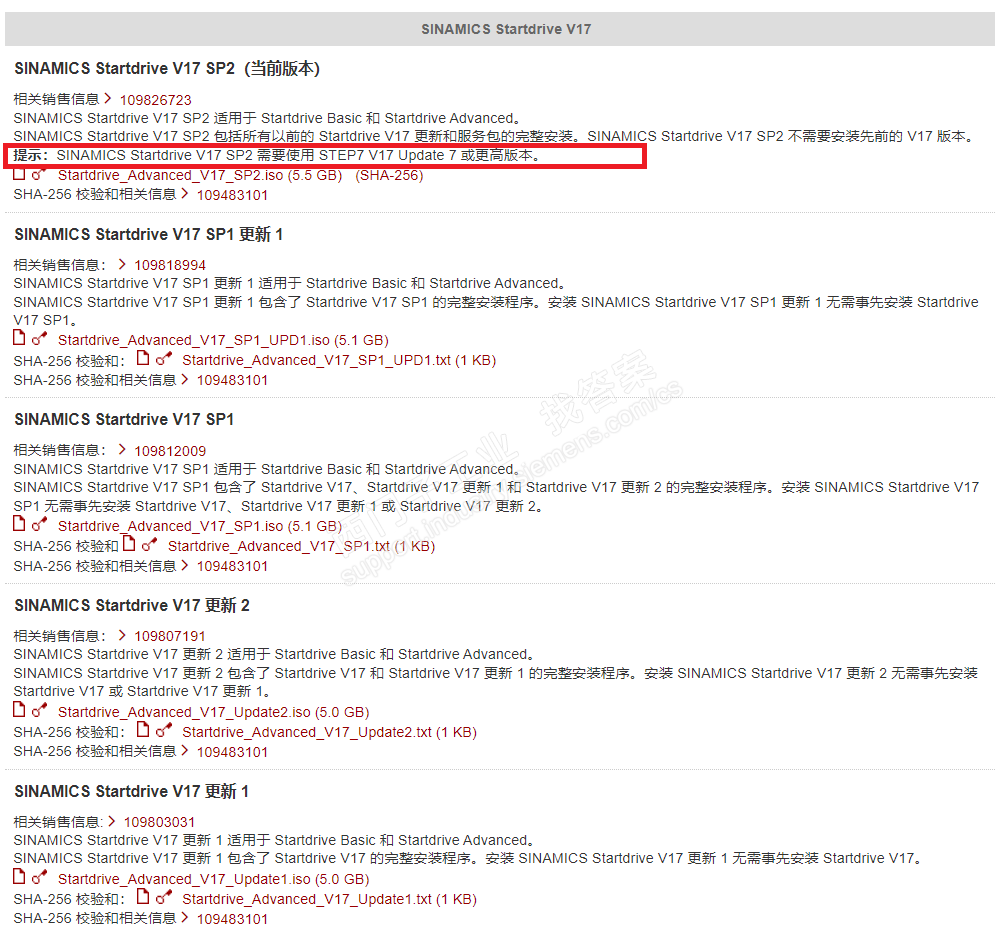1002x933 pixels.
Task: Click file icon before Startdrive_Advanced_V17_Update1.txt
Action: (x=143, y=897)
